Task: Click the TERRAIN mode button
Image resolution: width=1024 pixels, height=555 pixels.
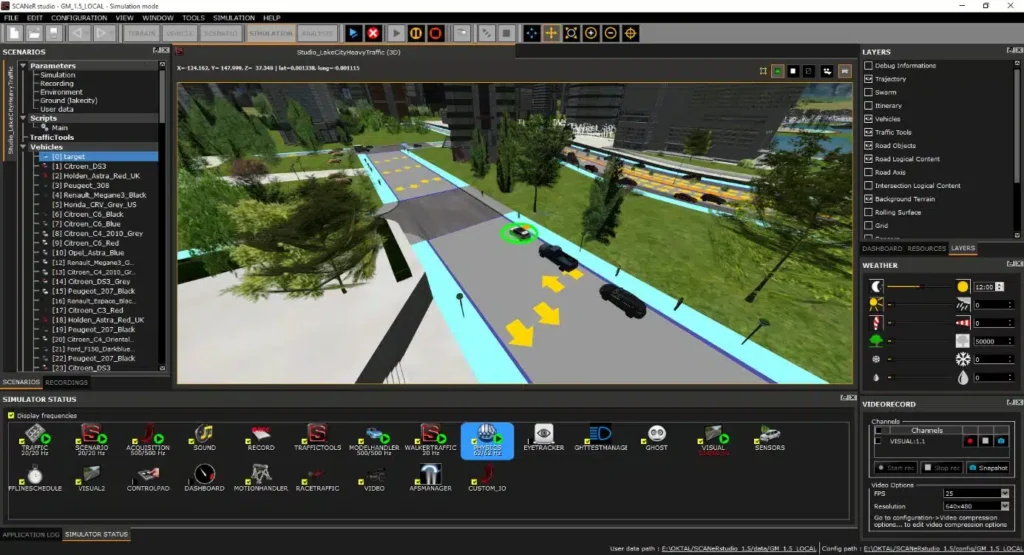Action: [141, 33]
